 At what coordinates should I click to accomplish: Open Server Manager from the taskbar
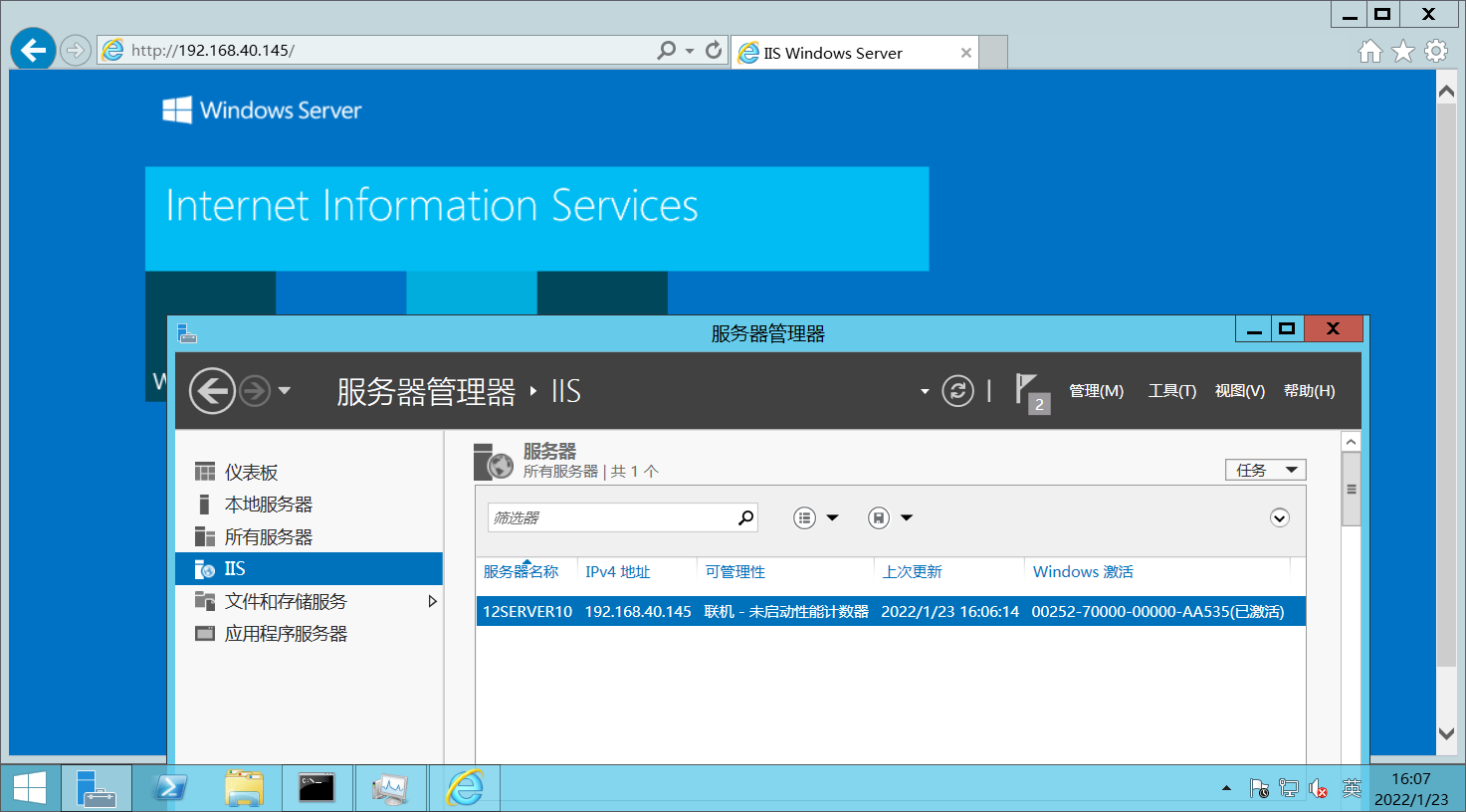point(97,788)
